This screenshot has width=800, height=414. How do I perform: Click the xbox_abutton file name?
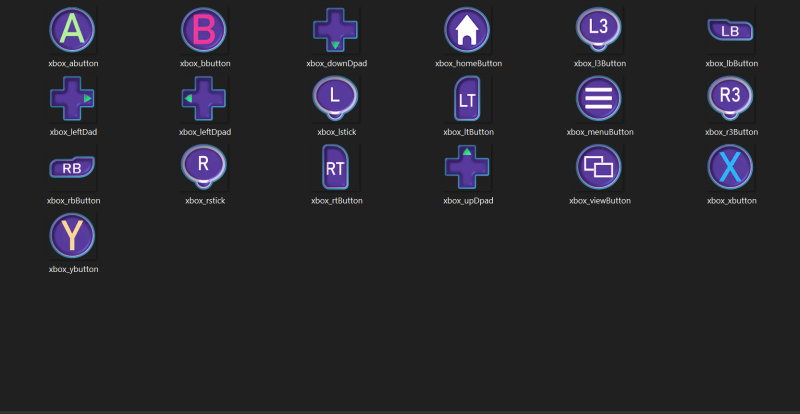[73, 64]
